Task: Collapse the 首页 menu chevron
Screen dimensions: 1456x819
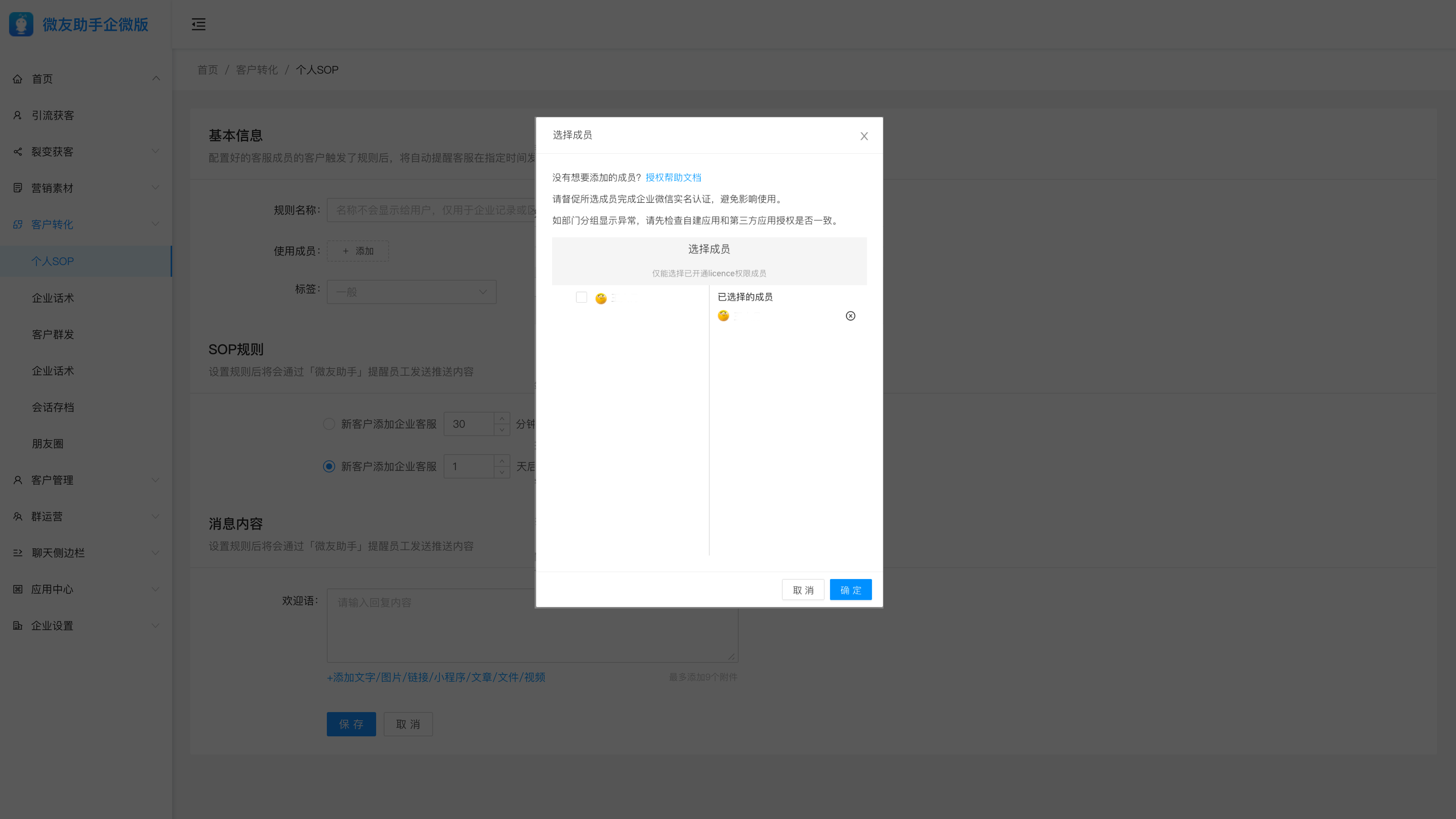Action: pyautogui.click(x=155, y=78)
